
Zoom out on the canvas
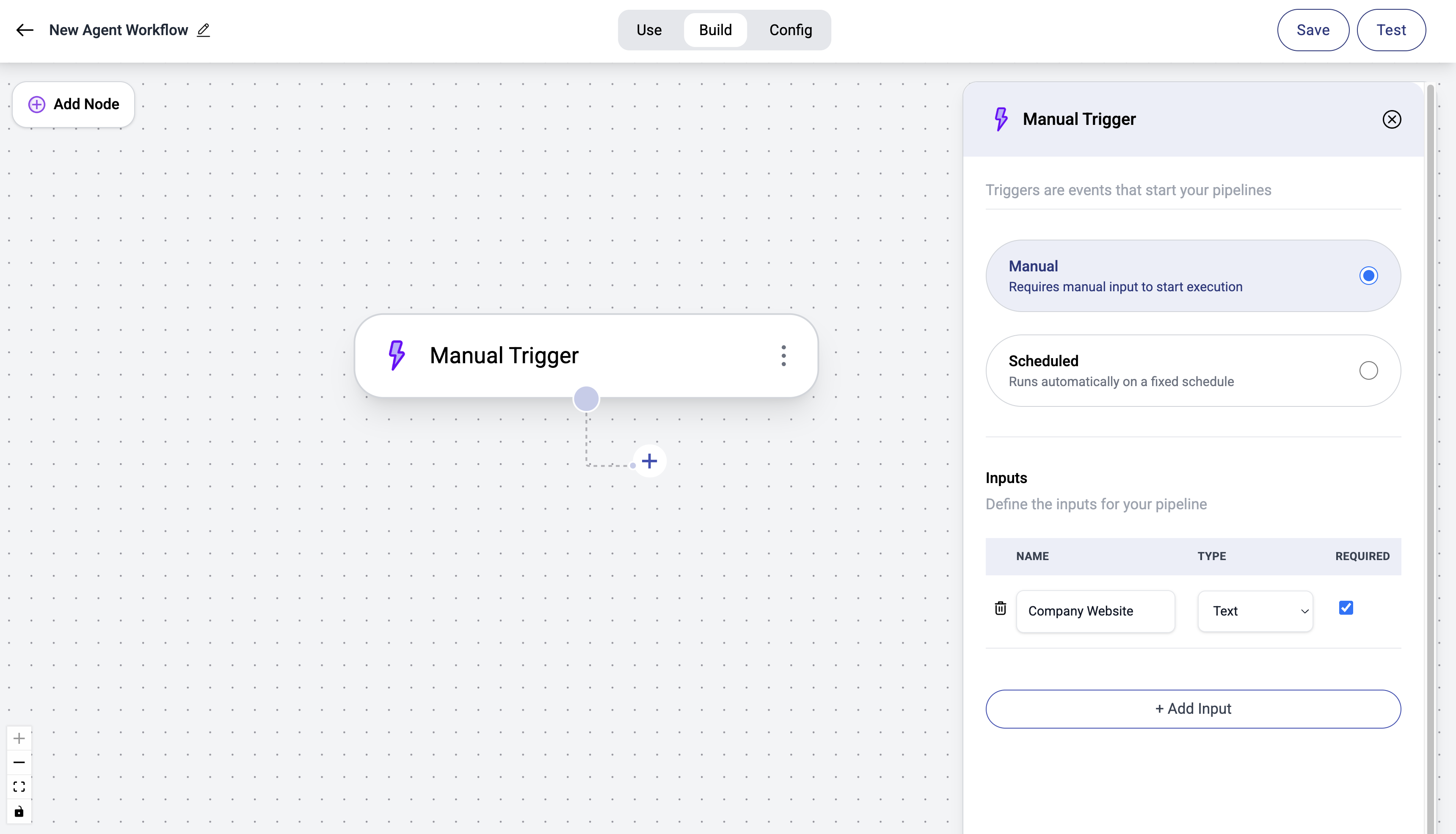(19, 762)
